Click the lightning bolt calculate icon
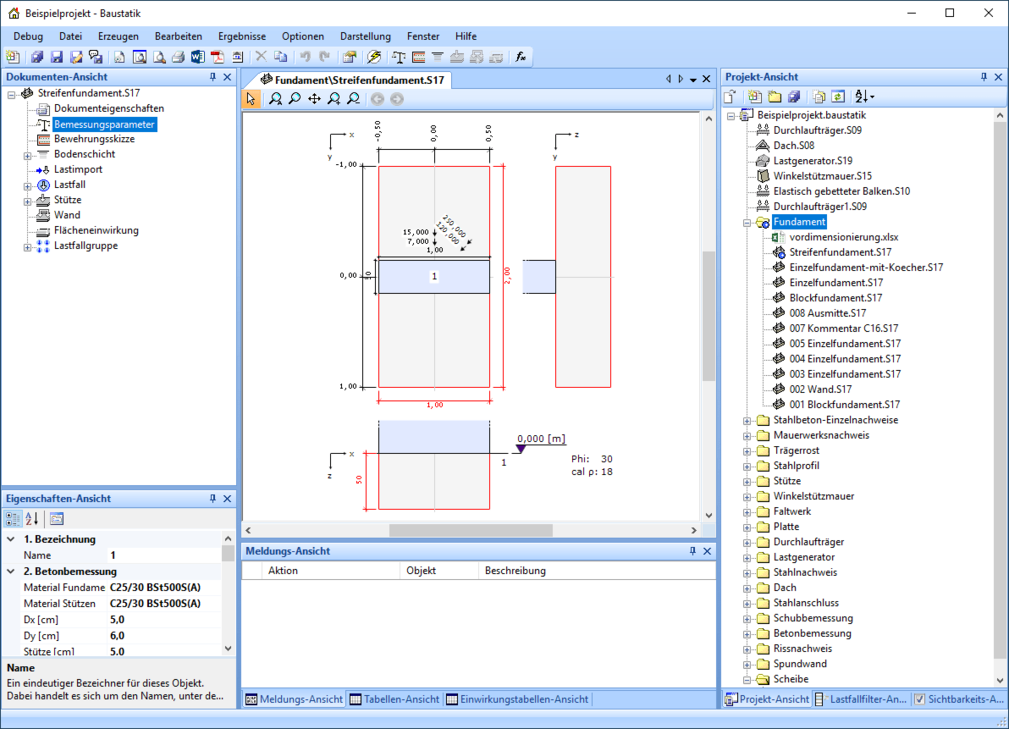Viewport: 1009px width, 729px height. [374, 57]
